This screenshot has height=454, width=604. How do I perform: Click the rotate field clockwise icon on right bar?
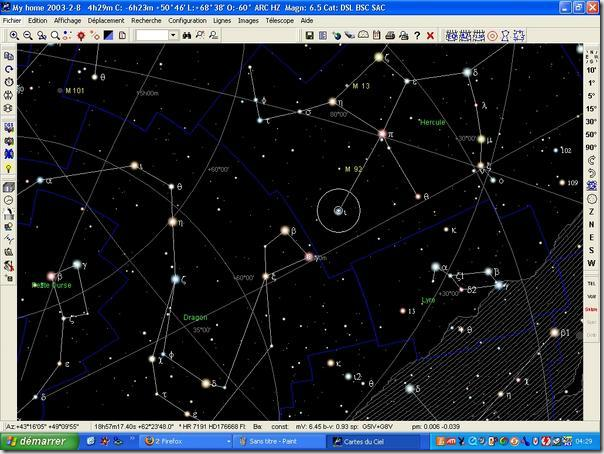[x=591, y=160]
